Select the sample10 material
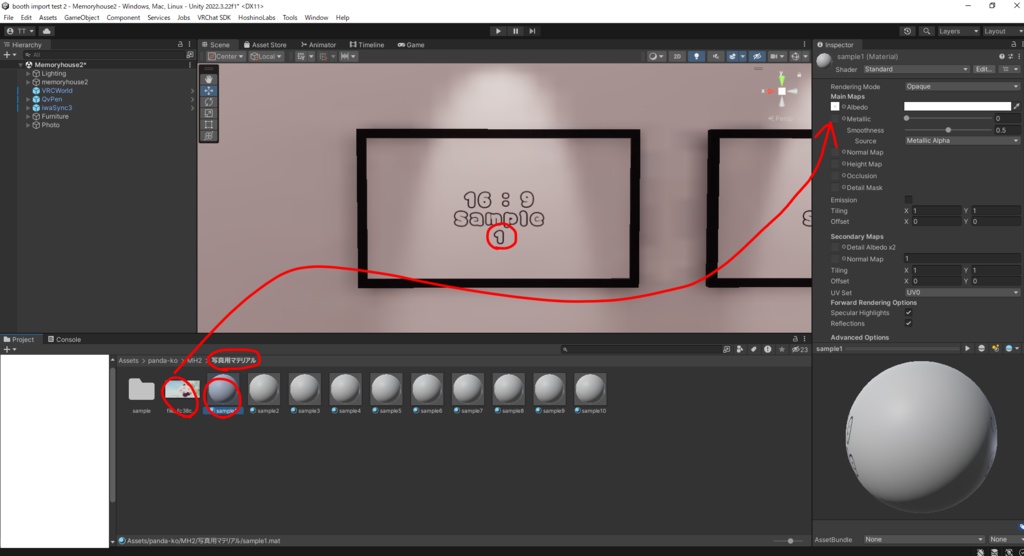The width and height of the screenshot is (1024, 556). (x=590, y=393)
